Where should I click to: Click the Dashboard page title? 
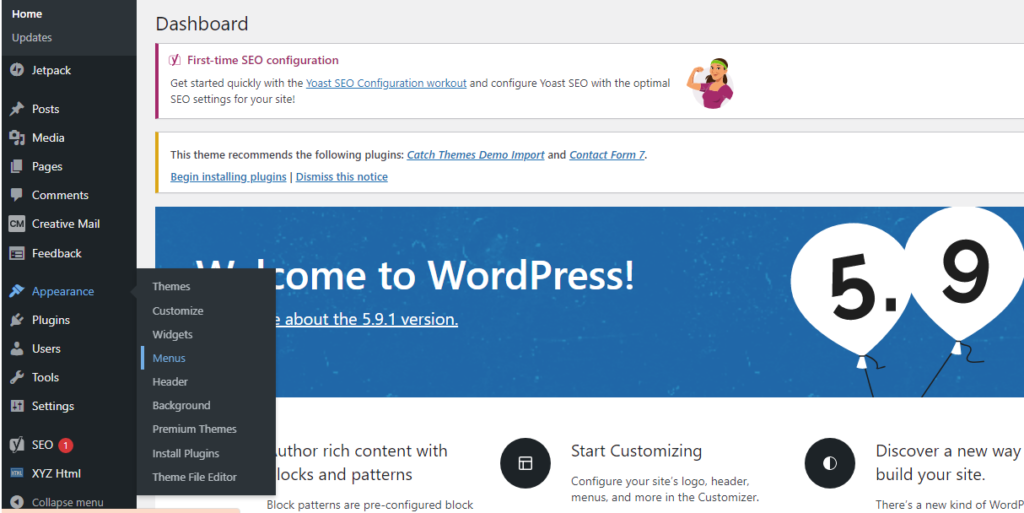pyautogui.click(x=202, y=24)
